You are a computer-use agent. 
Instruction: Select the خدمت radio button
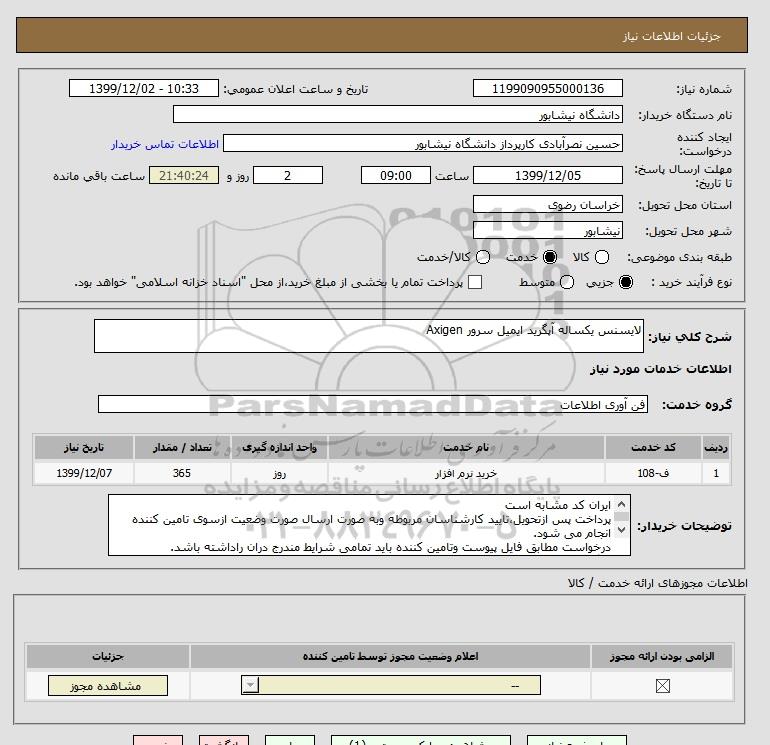click(550, 257)
